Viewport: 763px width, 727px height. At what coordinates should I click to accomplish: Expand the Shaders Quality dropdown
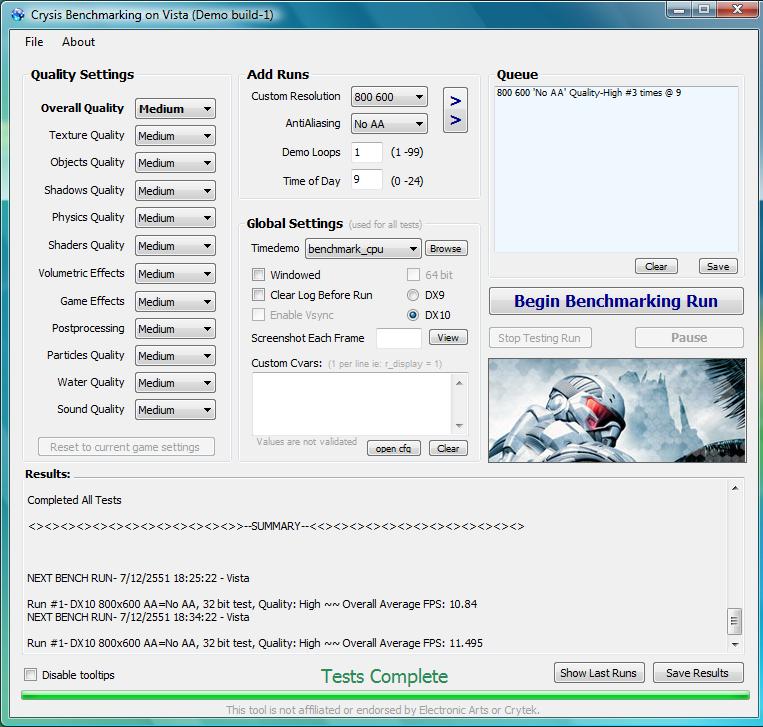click(175, 246)
